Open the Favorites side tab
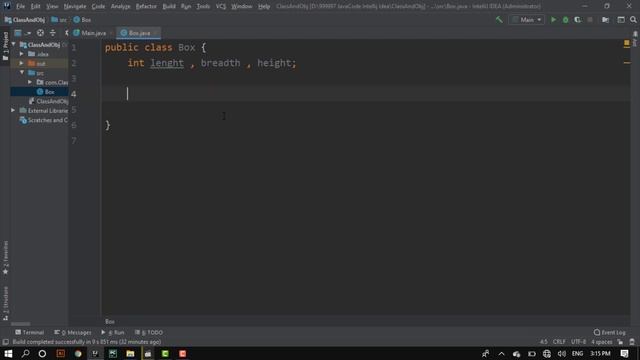 (5, 258)
